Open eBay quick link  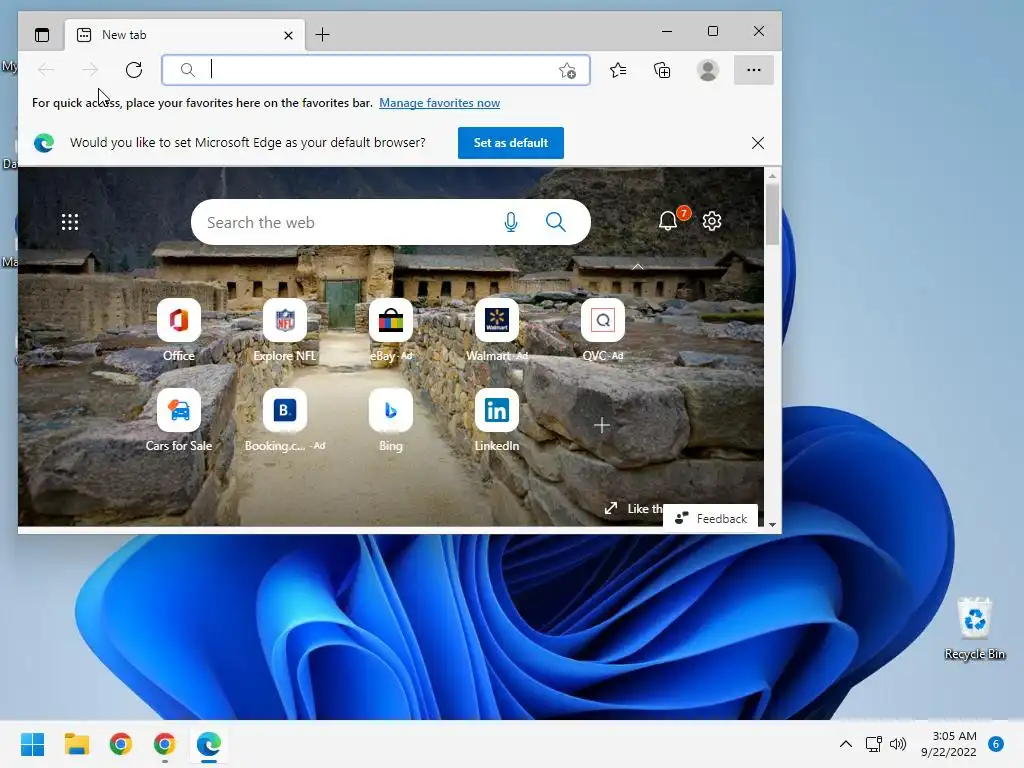click(x=391, y=330)
